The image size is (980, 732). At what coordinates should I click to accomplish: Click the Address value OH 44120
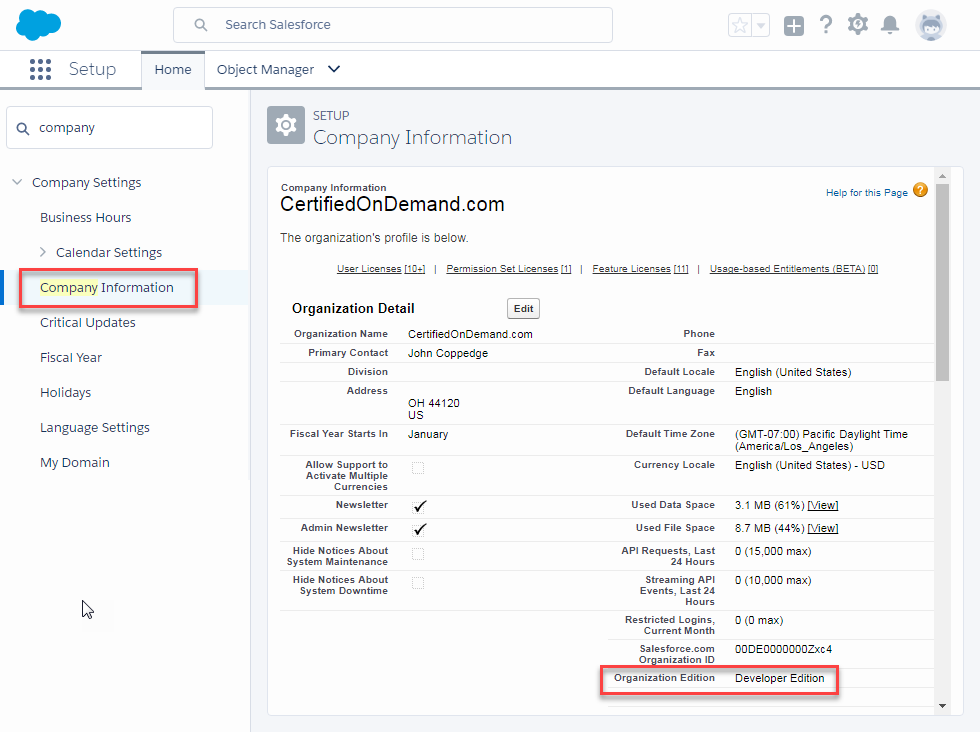coord(434,403)
